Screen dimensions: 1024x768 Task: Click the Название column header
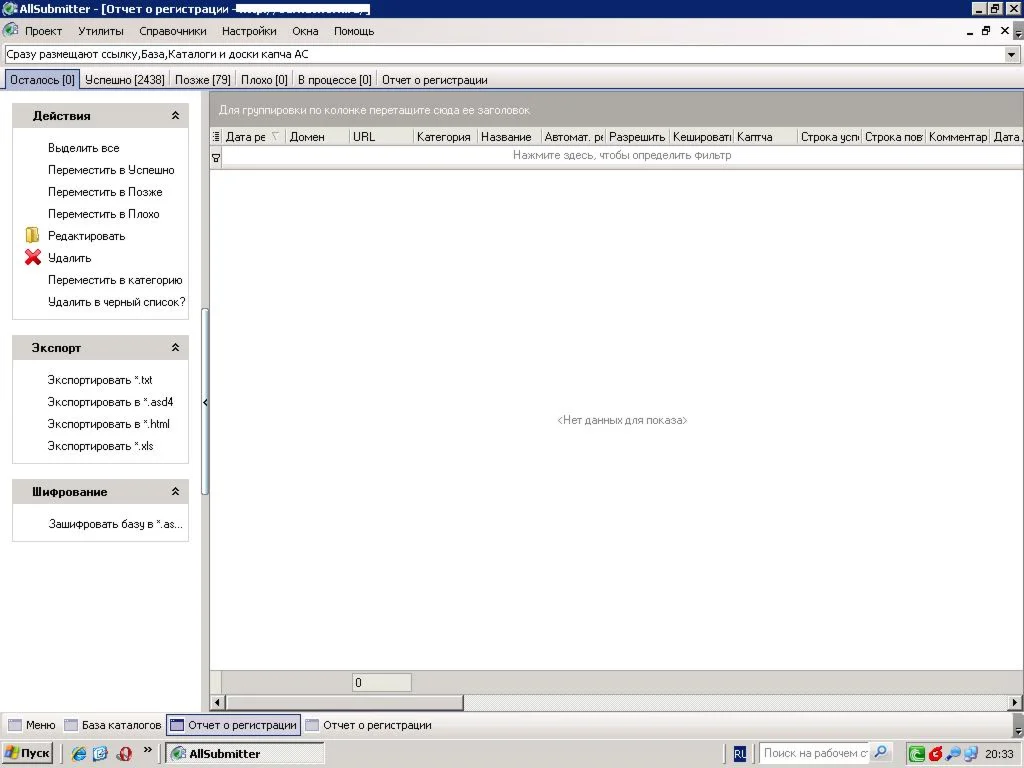(509, 136)
